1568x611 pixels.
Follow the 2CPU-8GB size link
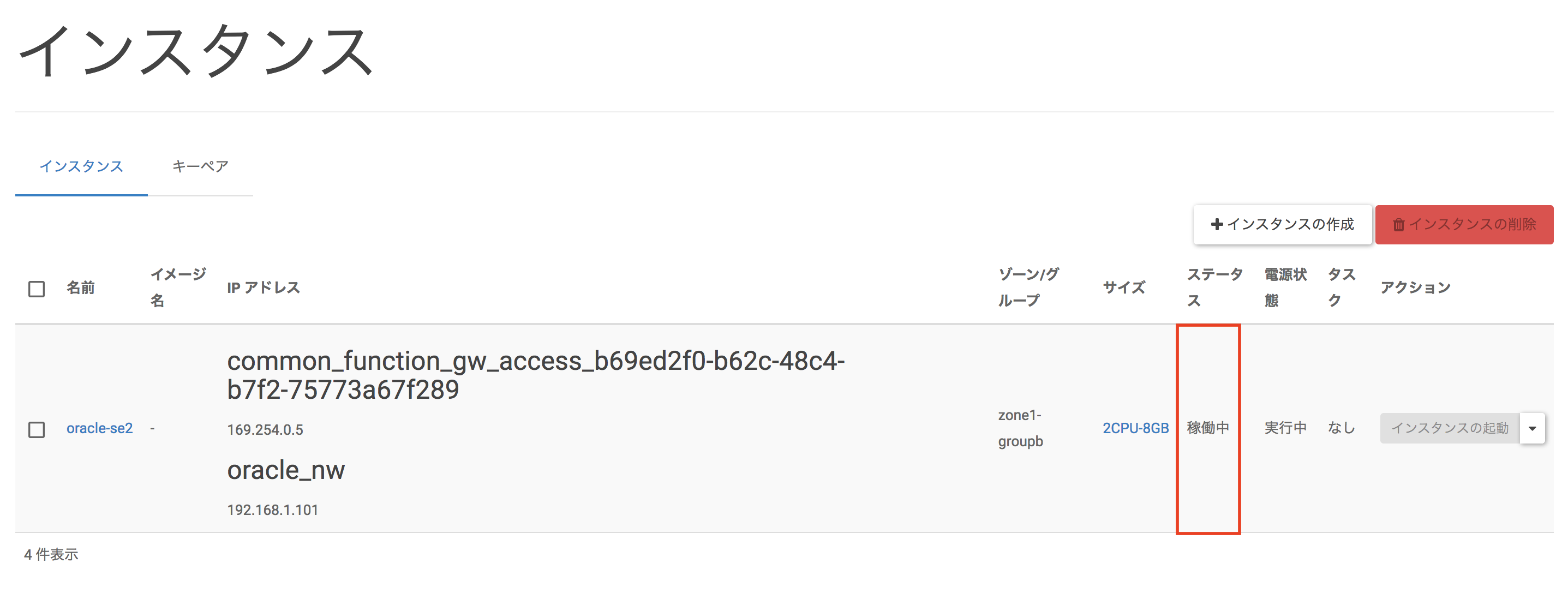point(1135,428)
